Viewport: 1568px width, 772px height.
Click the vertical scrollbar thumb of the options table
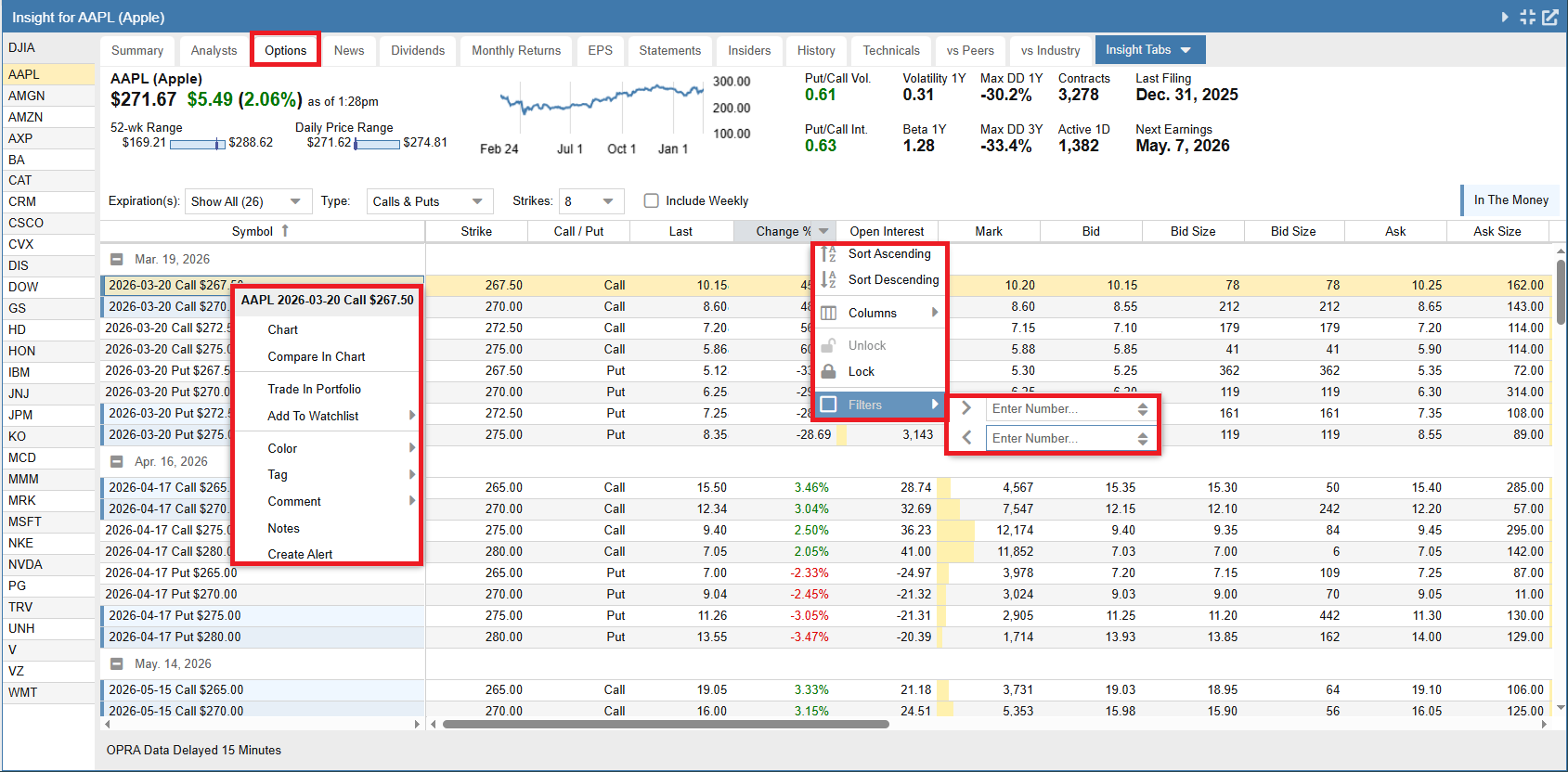coord(1561,292)
